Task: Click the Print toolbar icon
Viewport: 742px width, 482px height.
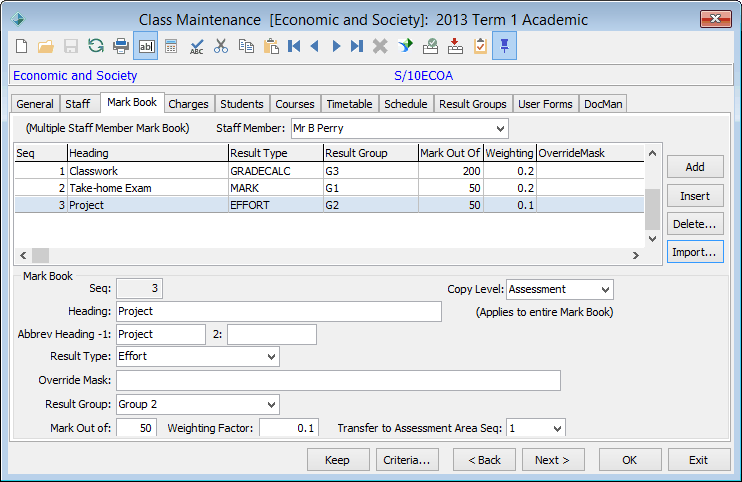Action: tap(121, 46)
